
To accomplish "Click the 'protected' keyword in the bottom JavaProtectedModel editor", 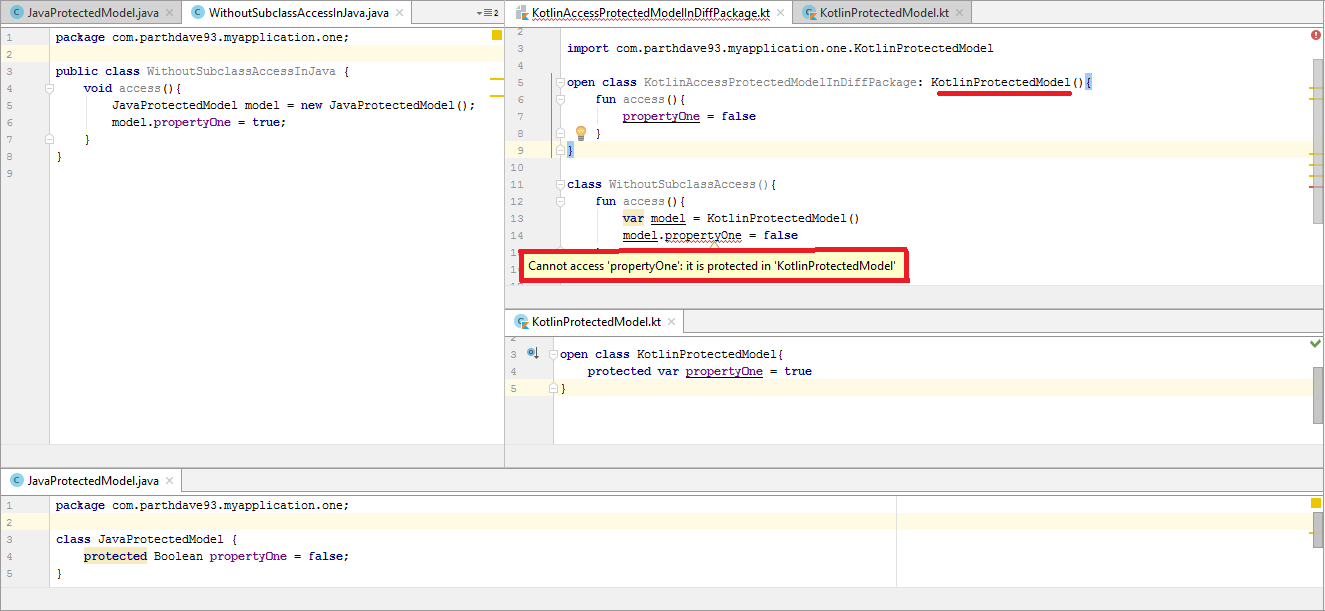I will click(x=115, y=556).
